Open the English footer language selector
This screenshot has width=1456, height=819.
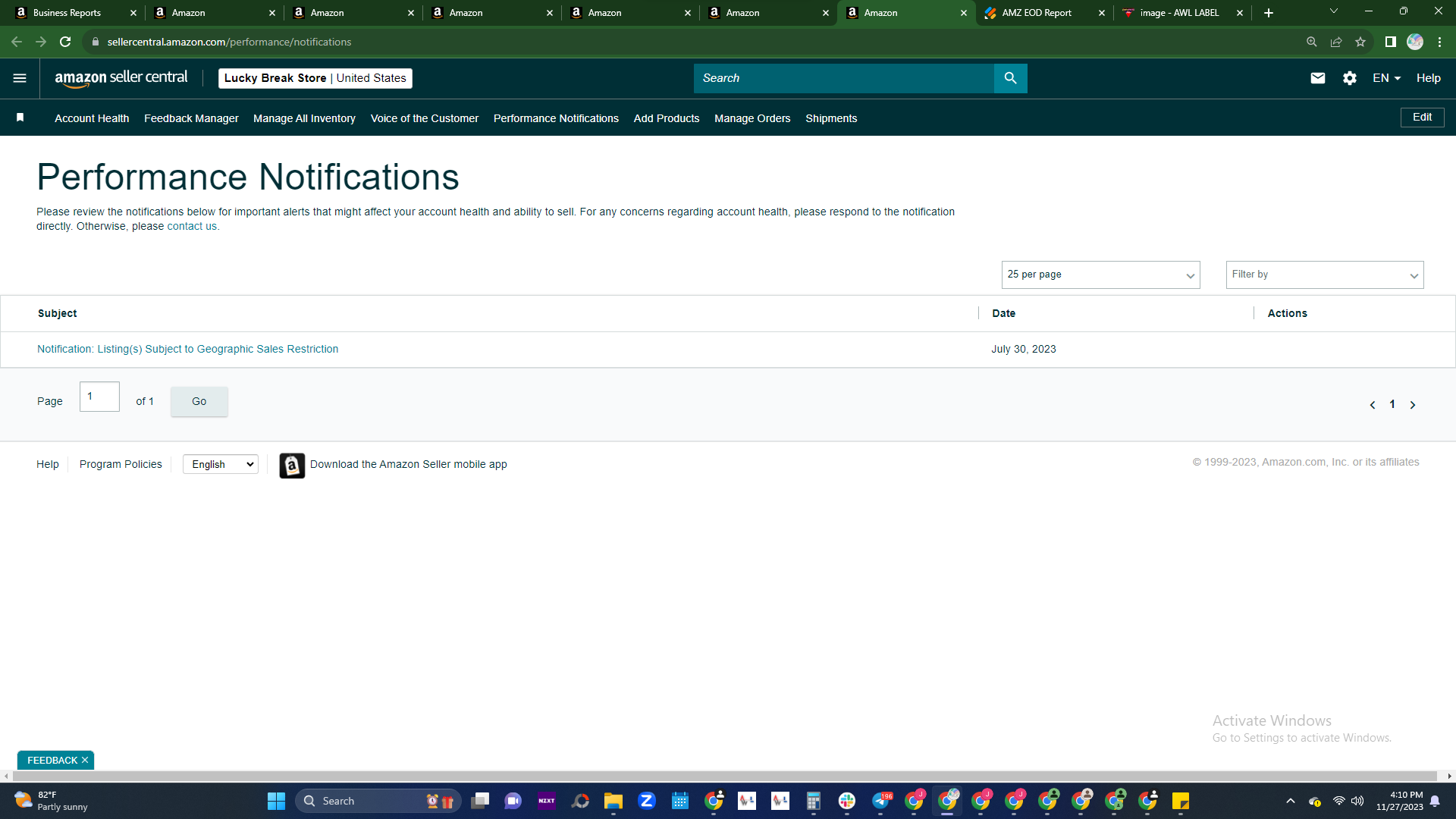click(221, 464)
